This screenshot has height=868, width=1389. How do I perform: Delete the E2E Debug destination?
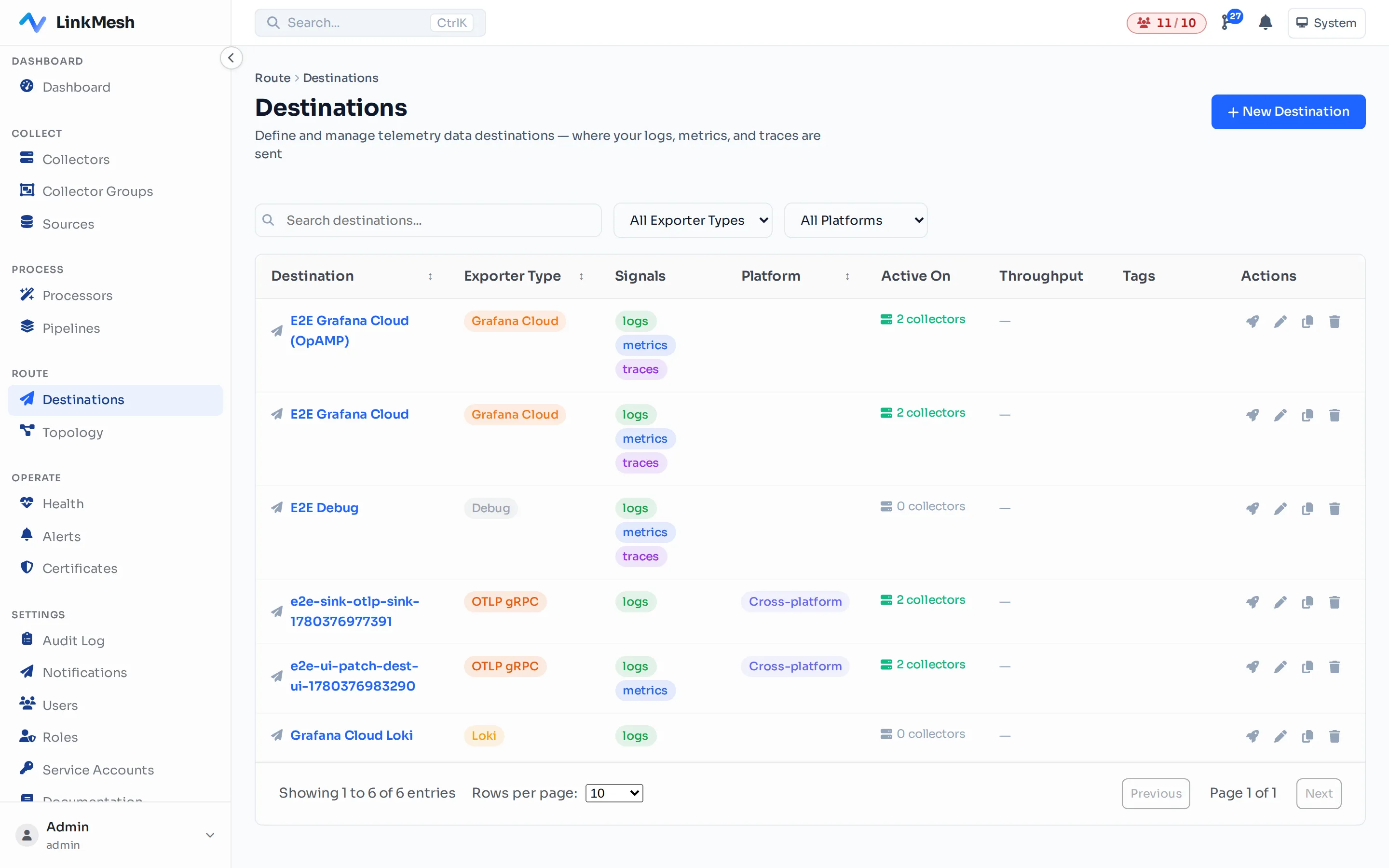pos(1335,509)
